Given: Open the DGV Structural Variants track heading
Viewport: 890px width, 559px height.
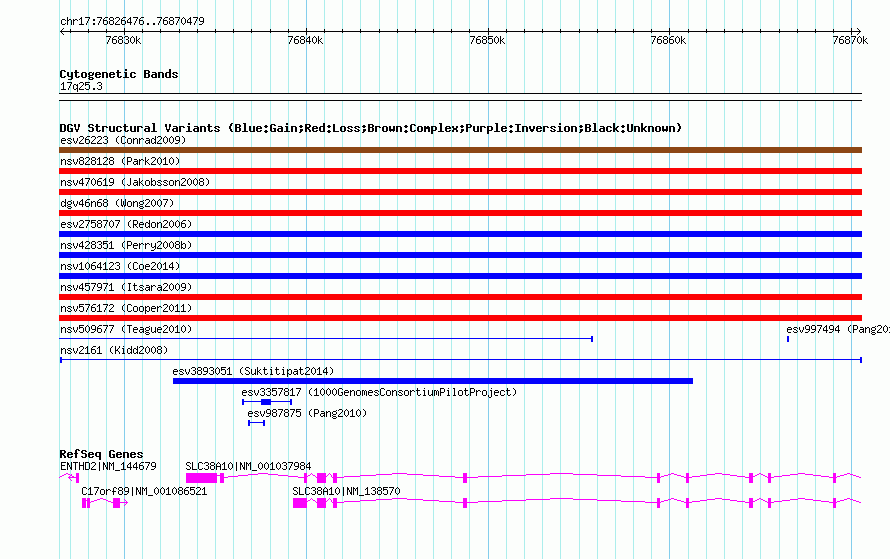Looking at the screenshot, I should [x=371, y=128].
